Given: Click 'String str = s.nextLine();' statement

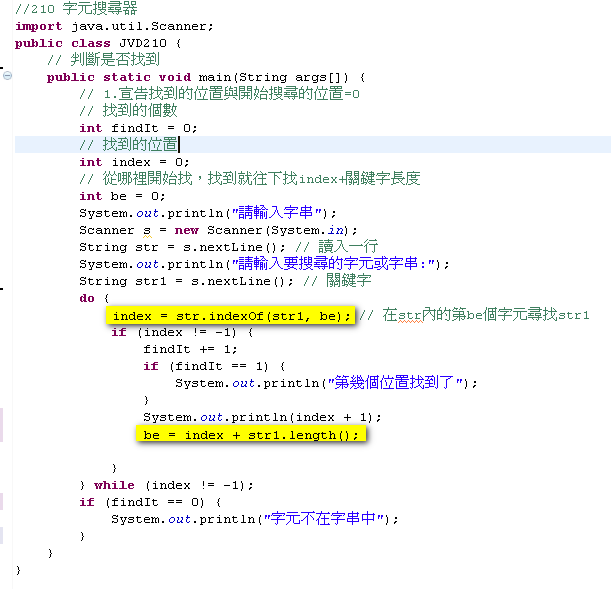Looking at the screenshot, I should coord(182,247).
